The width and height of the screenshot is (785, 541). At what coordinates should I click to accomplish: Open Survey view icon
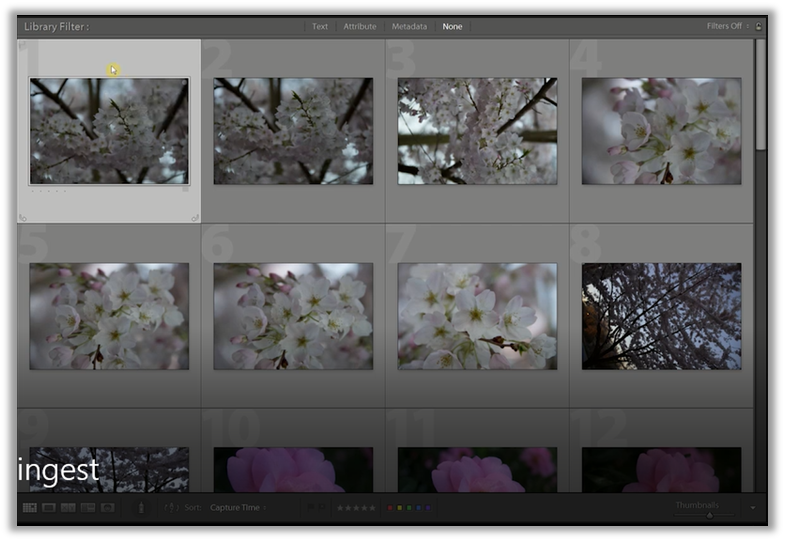[88, 507]
